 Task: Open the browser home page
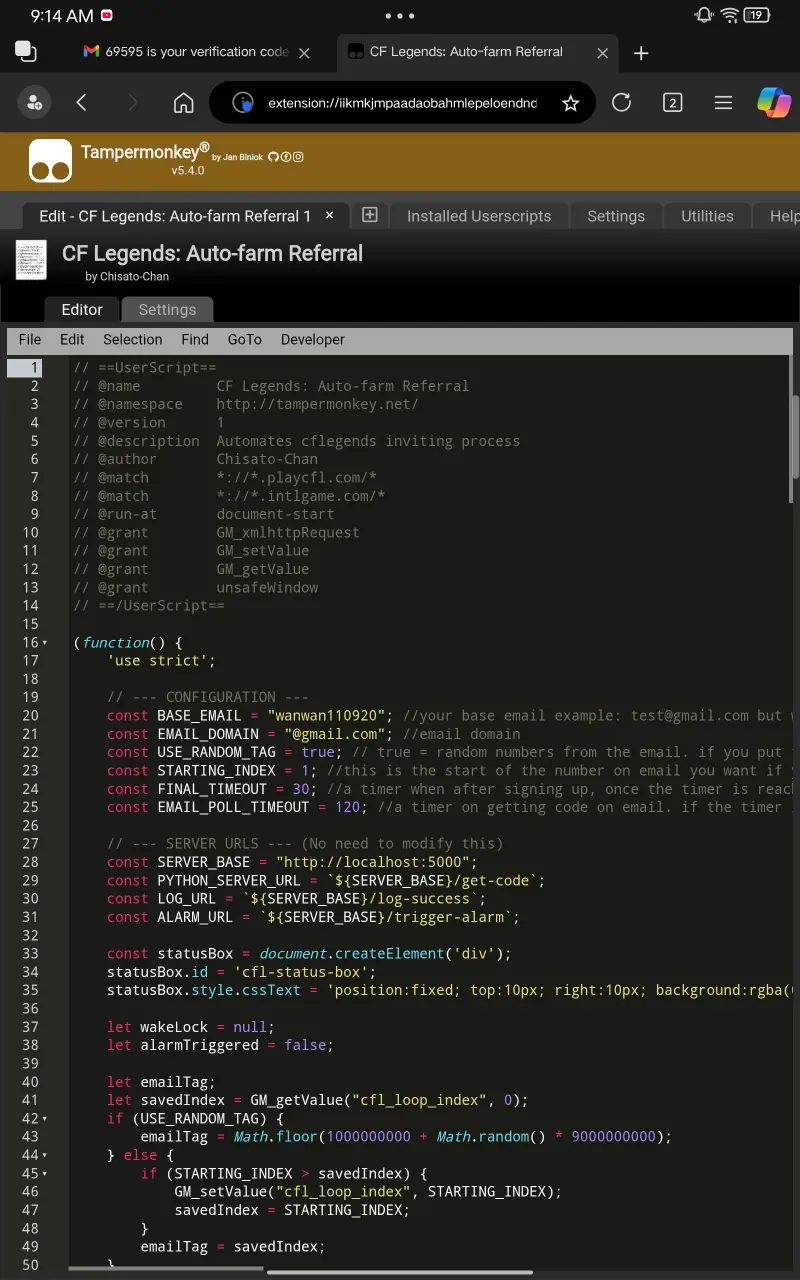click(183, 102)
